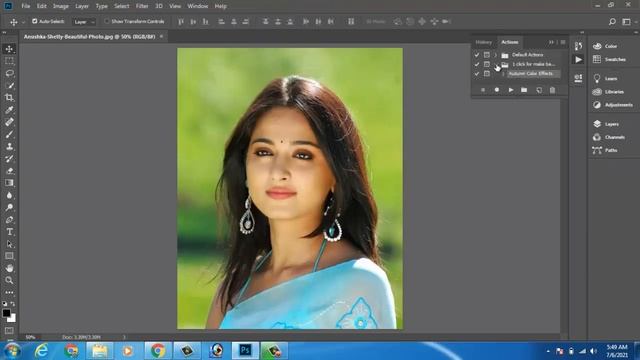Toggle the checkmark for '1 click for make ba...' set
This screenshot has height=360, width=640.
coord(477,64)
